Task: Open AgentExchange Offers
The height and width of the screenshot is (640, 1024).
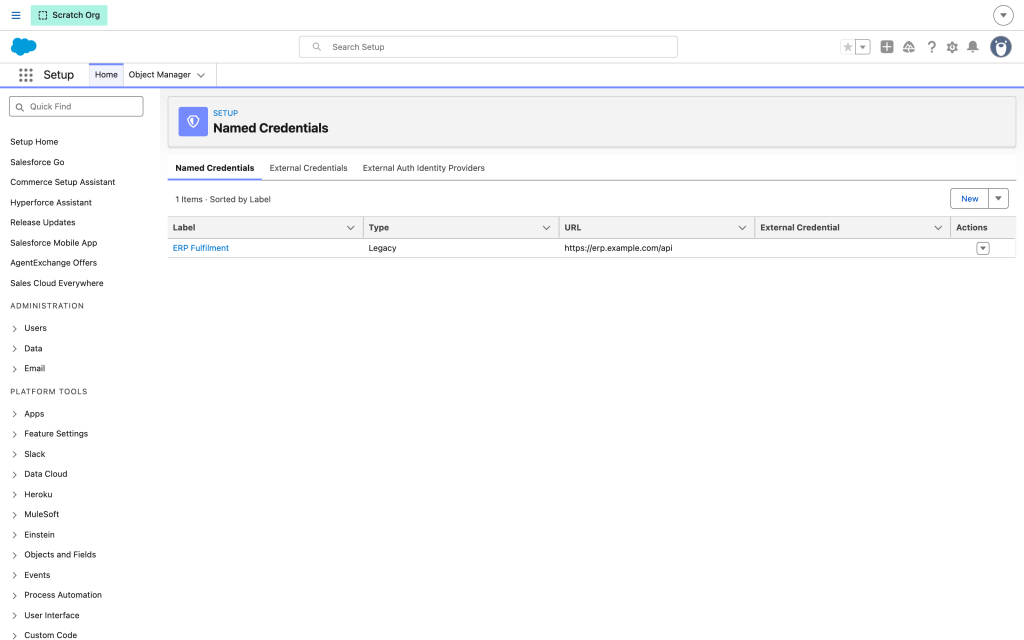Action: click(54, 263)
